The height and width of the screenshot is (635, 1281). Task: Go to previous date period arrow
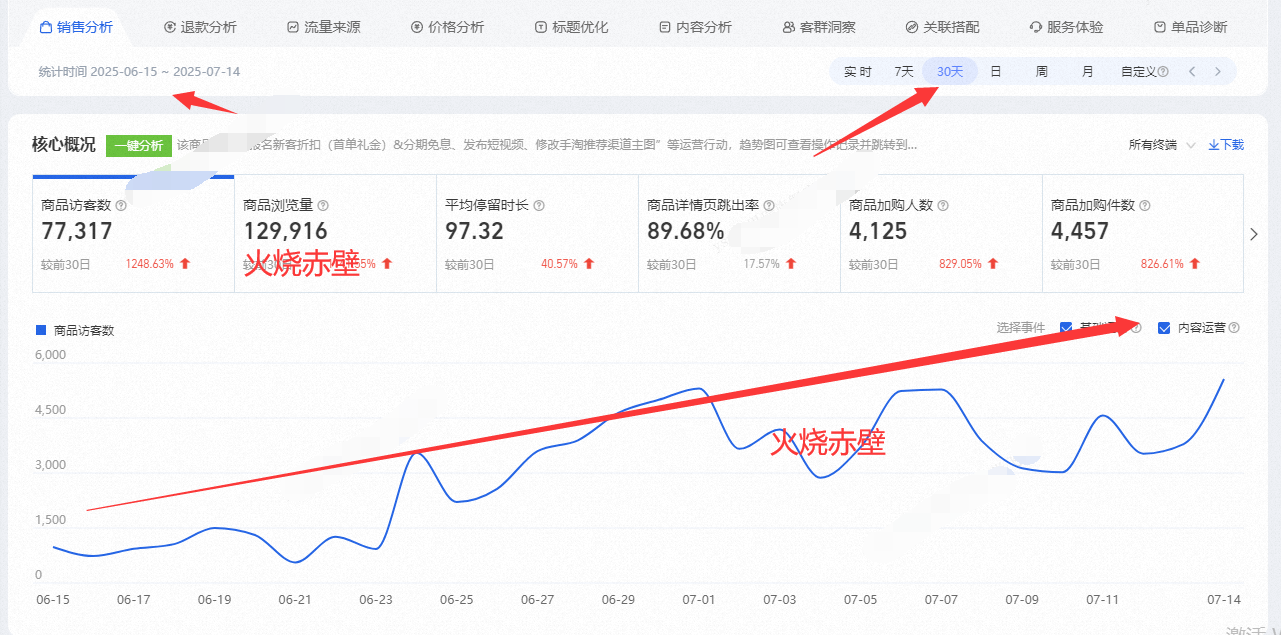tap(1192, 72)
